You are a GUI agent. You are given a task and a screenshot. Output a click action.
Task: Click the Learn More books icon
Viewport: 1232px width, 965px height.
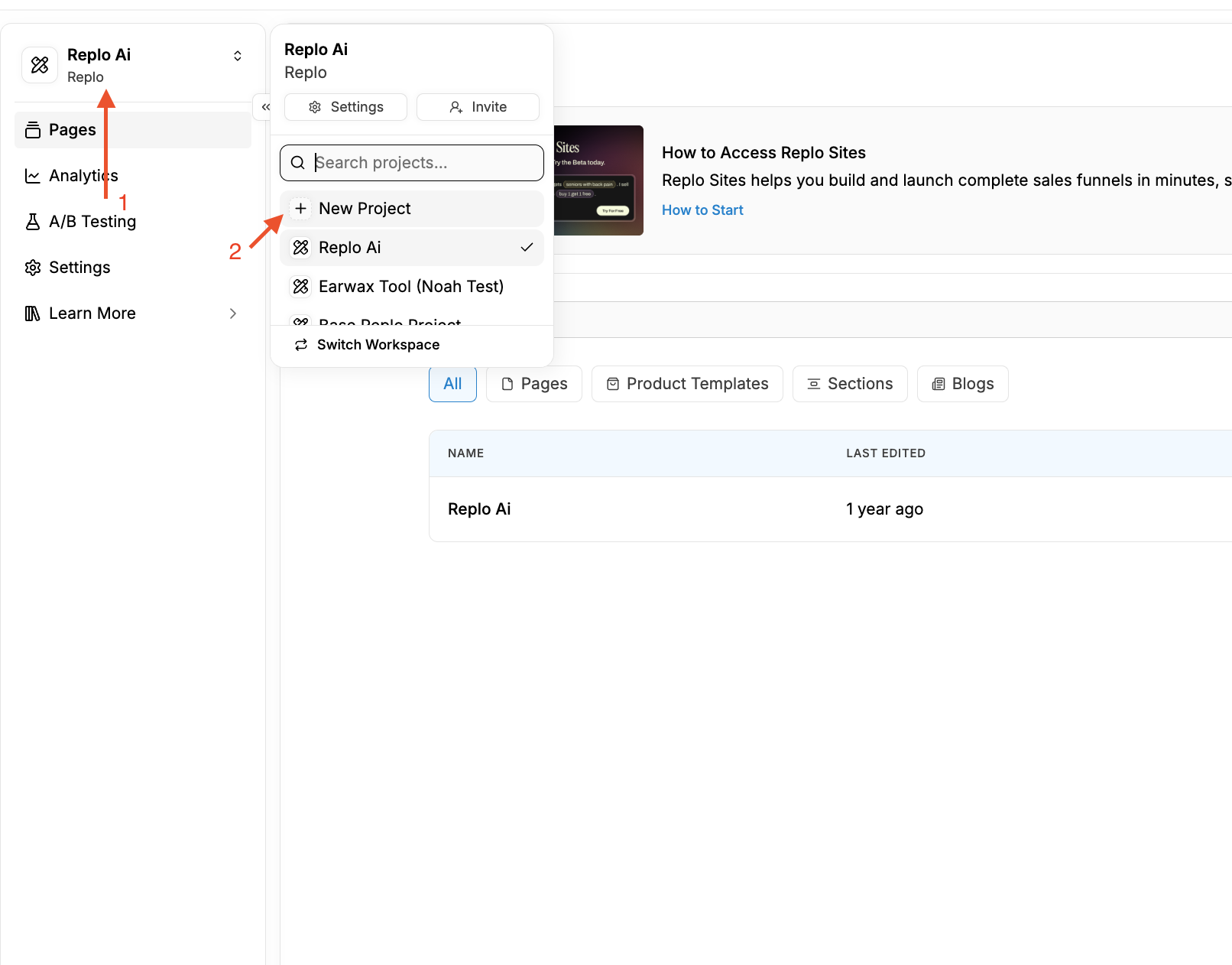click(x=33, y=314)
